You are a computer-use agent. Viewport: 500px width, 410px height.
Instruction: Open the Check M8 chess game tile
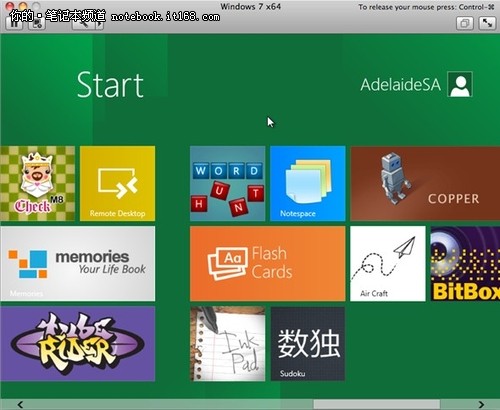(37, 183)
